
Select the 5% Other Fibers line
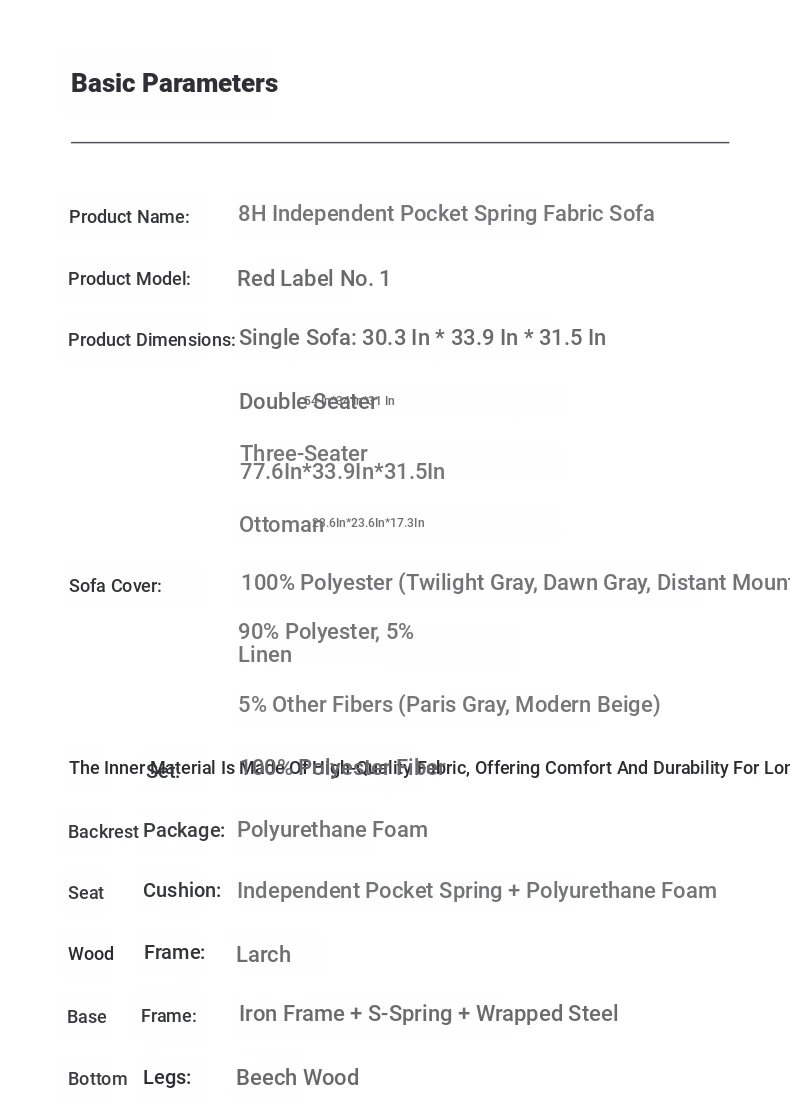pos(449,705)
